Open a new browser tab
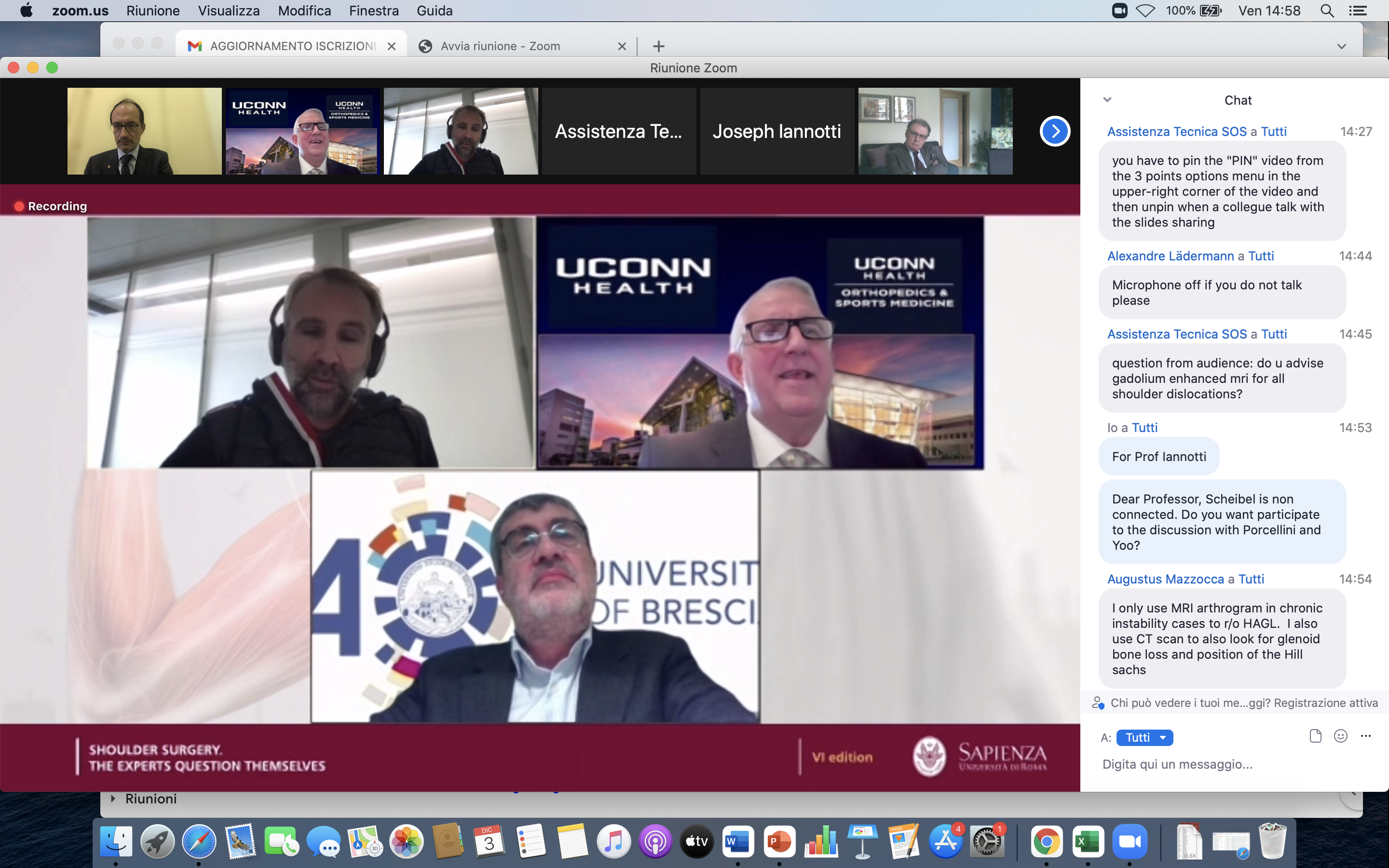The image size is (1389, 868). pos(658,46)
